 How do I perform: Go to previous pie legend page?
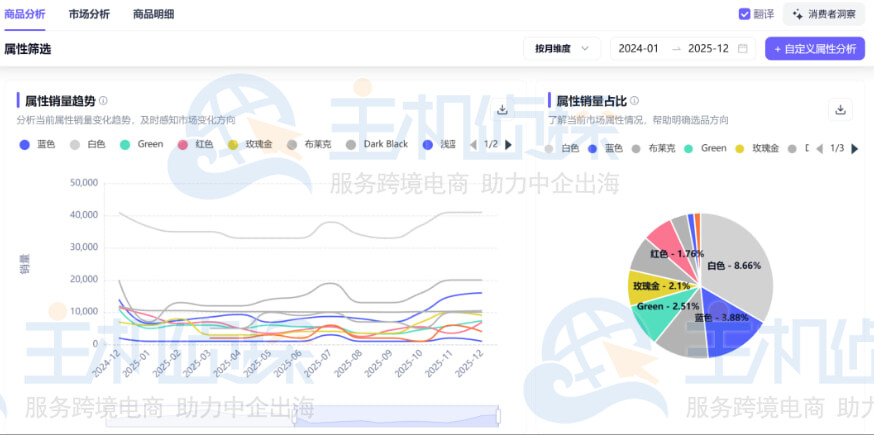[x=819, y=148]
